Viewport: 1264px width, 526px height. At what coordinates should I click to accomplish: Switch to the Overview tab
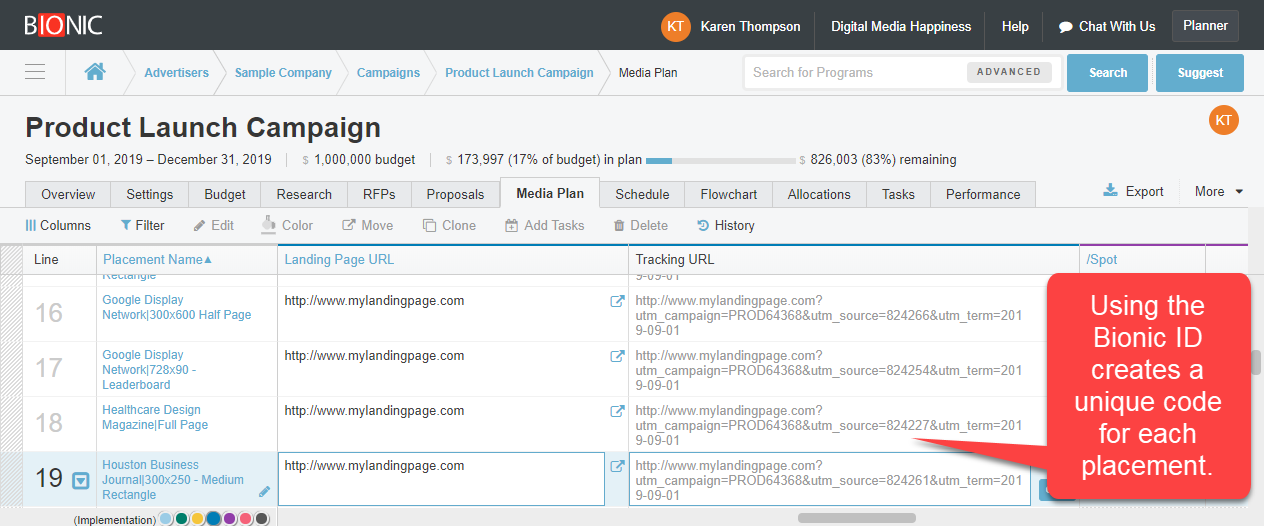click(68, 194)
